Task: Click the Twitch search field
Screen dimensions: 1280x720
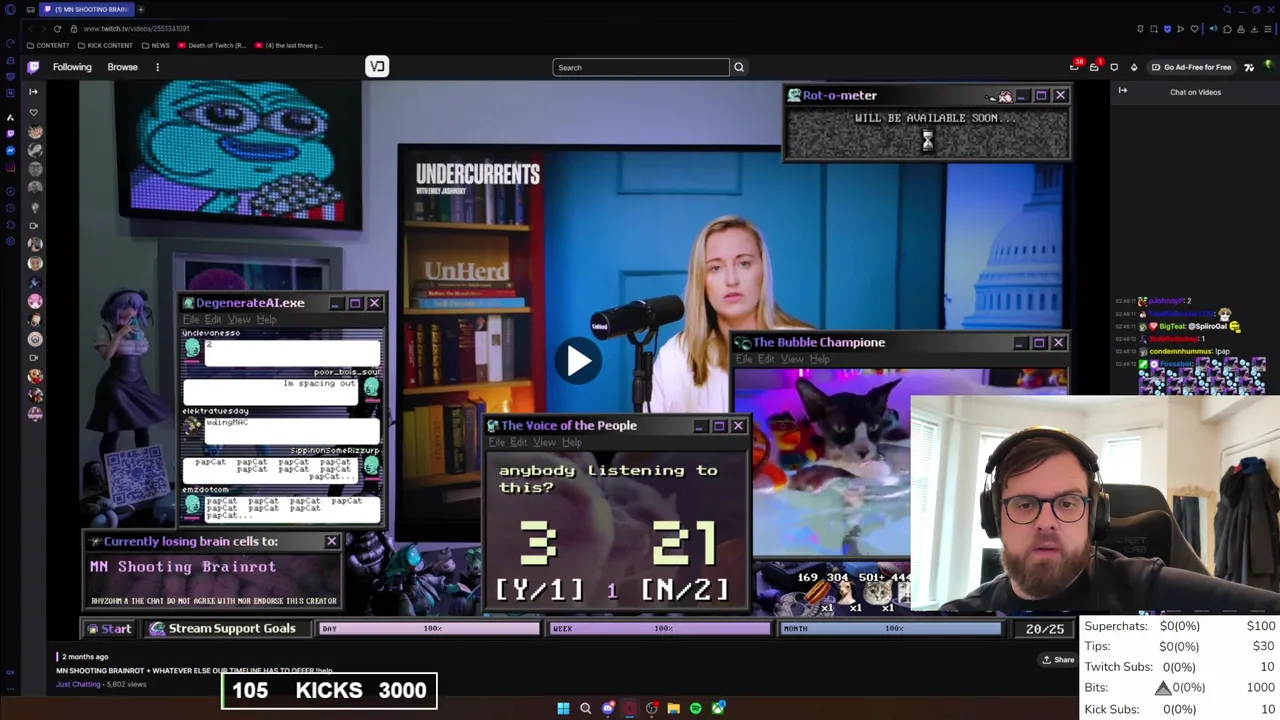Action: 641,67
